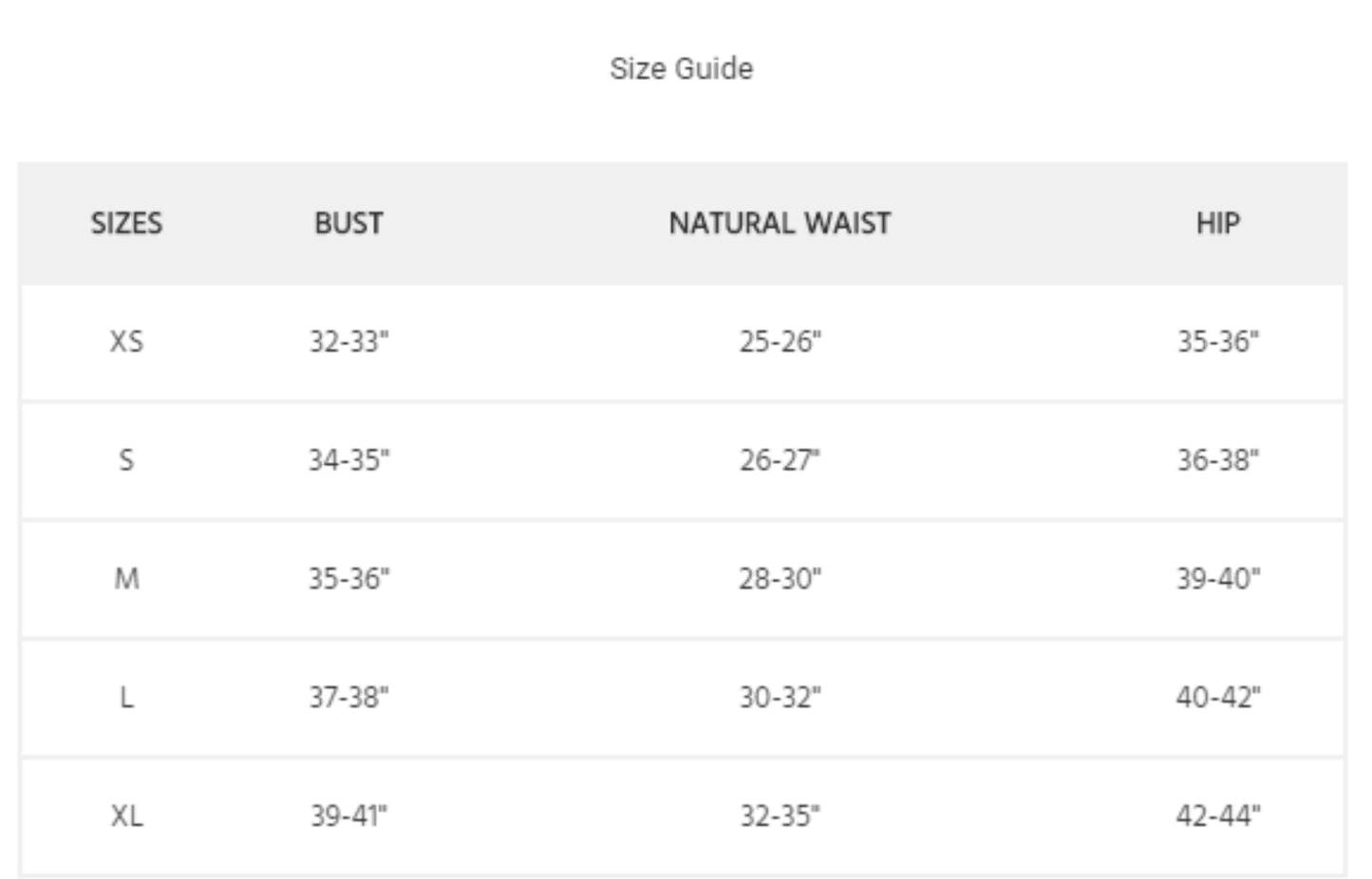Click the Size Guide title

(x=681, y=68)
